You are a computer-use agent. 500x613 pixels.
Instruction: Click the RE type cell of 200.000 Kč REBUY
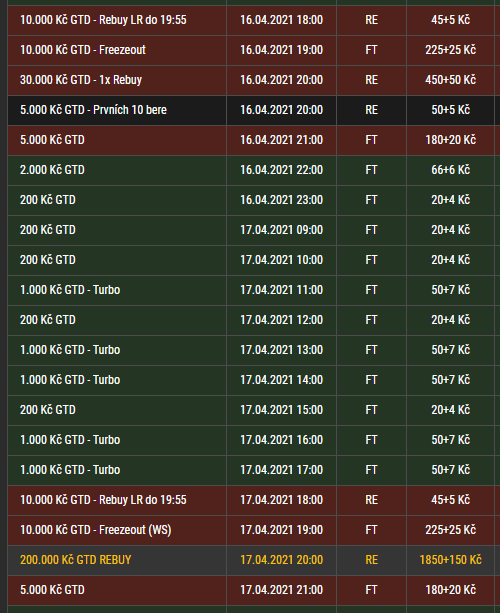click(371, 560)
